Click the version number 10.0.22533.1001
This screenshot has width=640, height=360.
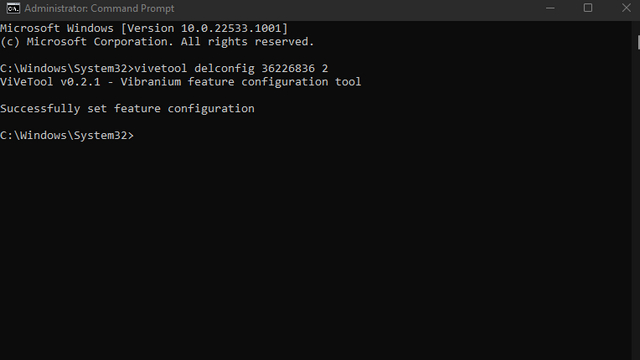pos(231,28)
